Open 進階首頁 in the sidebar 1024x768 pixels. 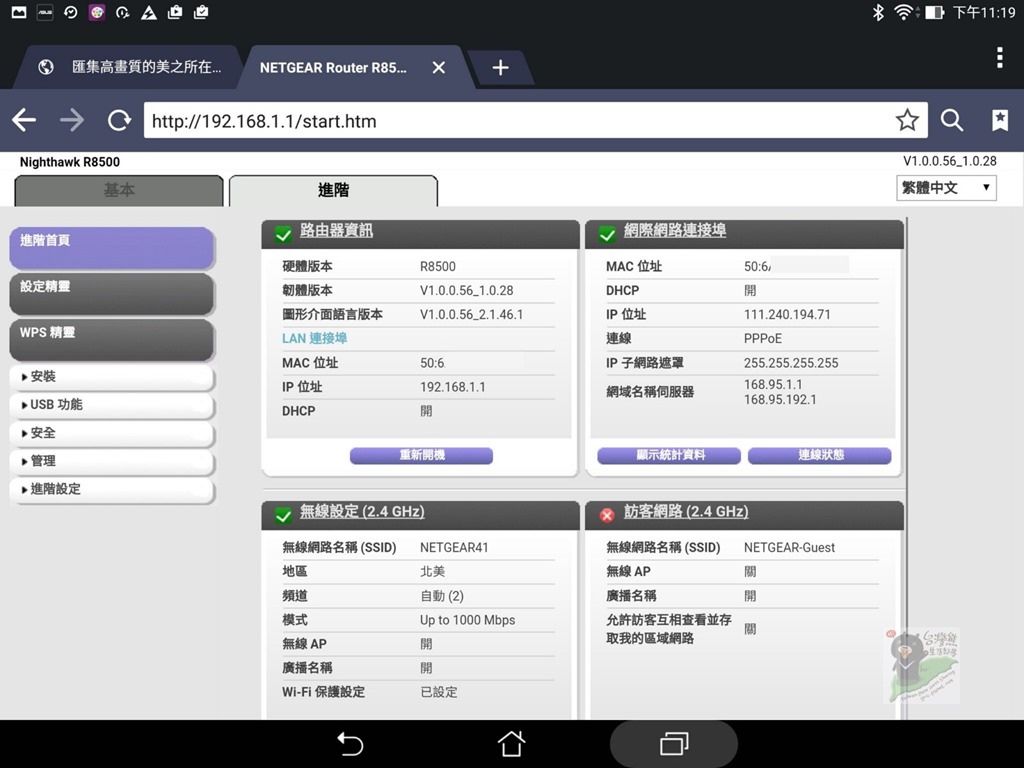click(112, 248)
